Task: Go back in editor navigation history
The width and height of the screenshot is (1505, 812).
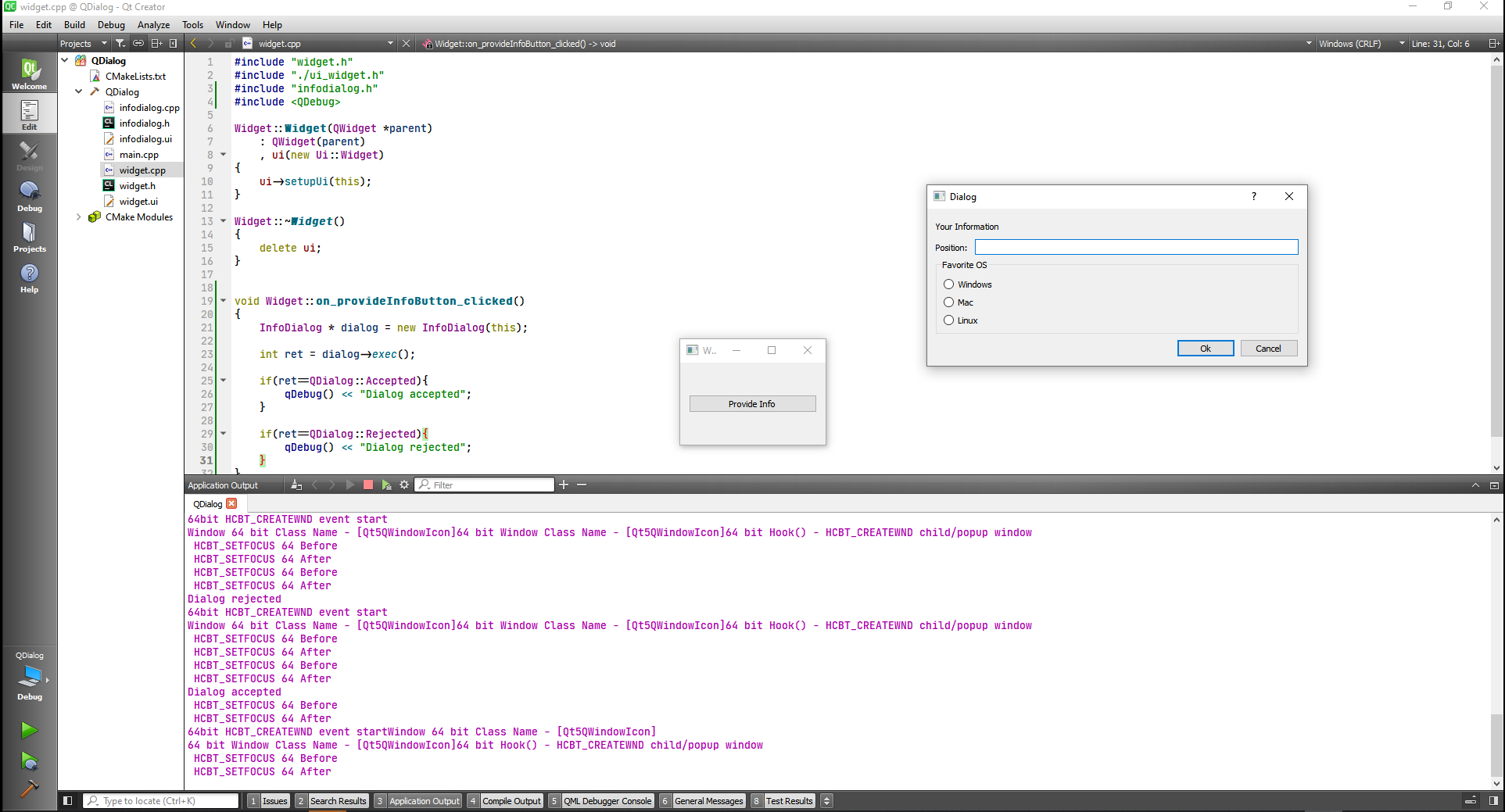Action: [x=193, y=44]
